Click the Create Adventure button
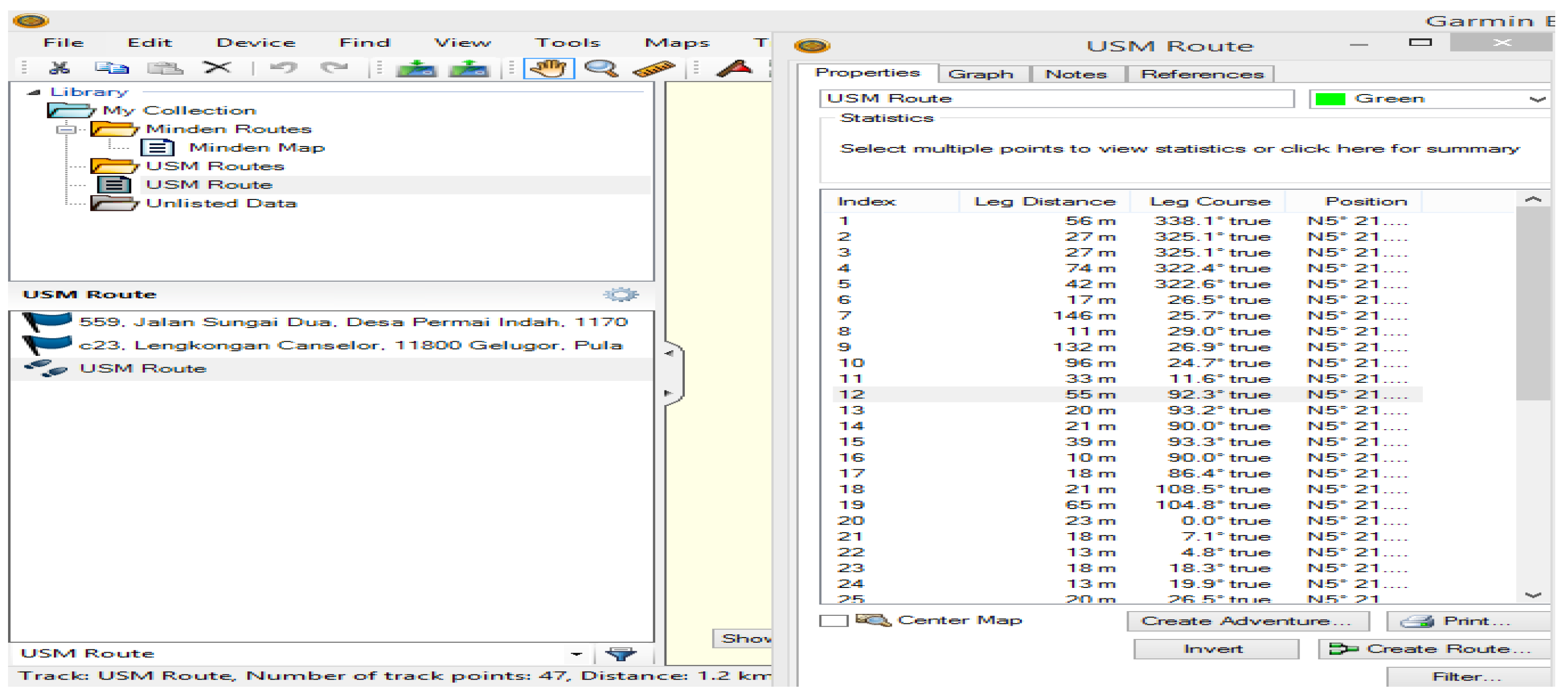 pos(1247,621)
